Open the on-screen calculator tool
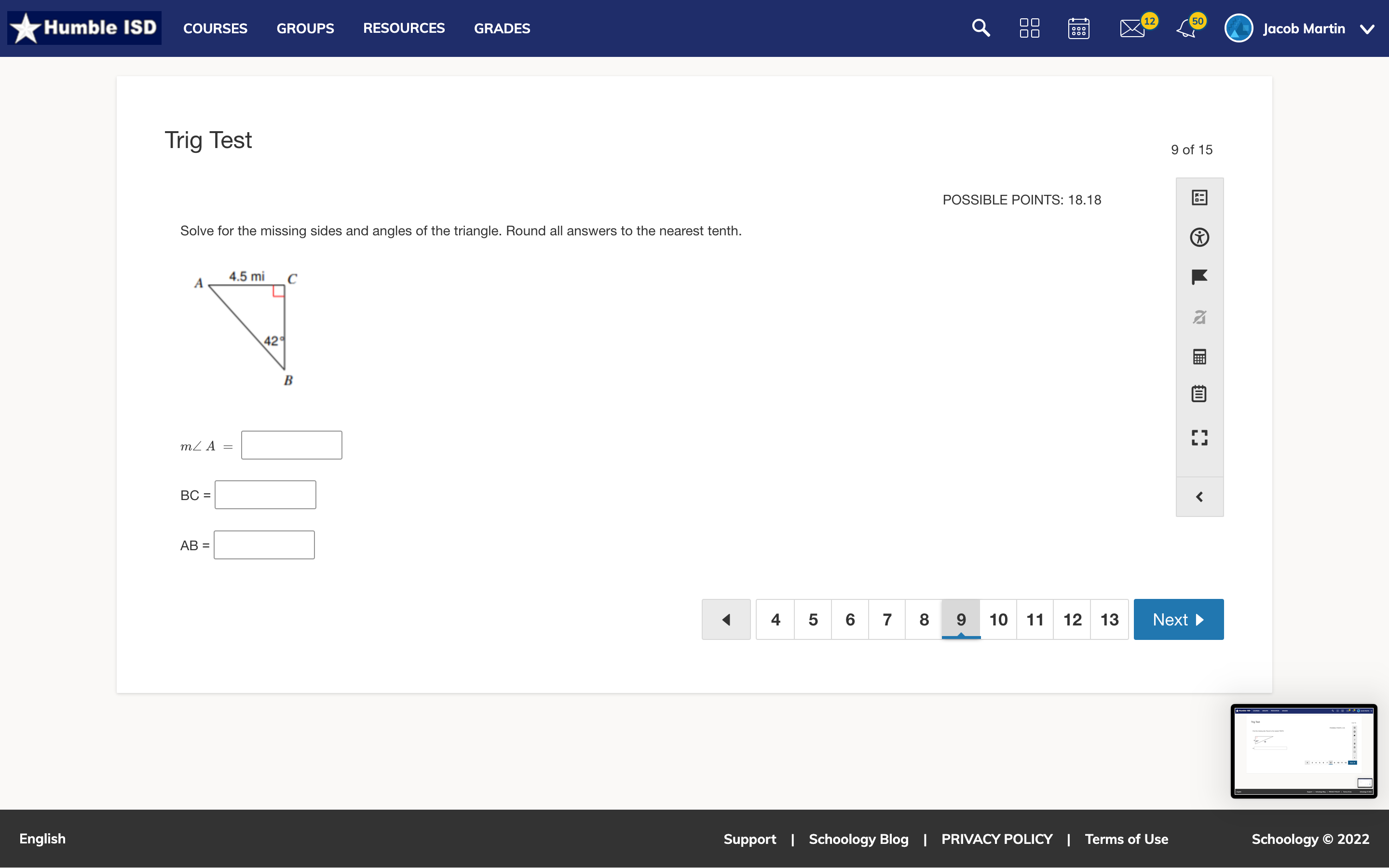1389x868 pixels. coord(1199,356)
